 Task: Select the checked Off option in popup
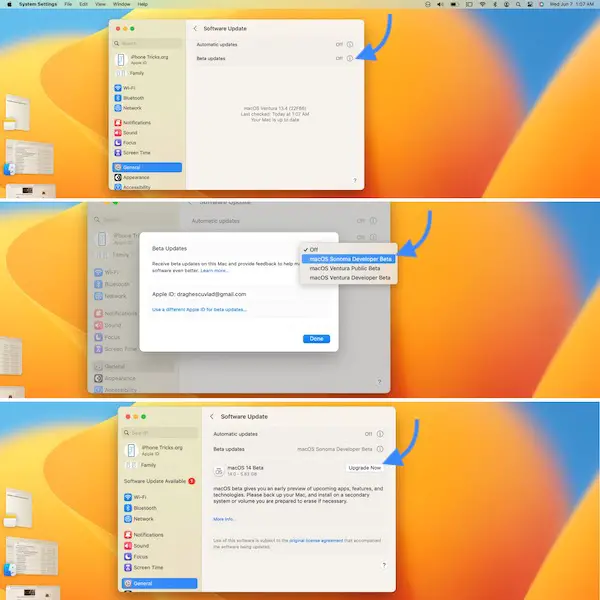(313, 248)
